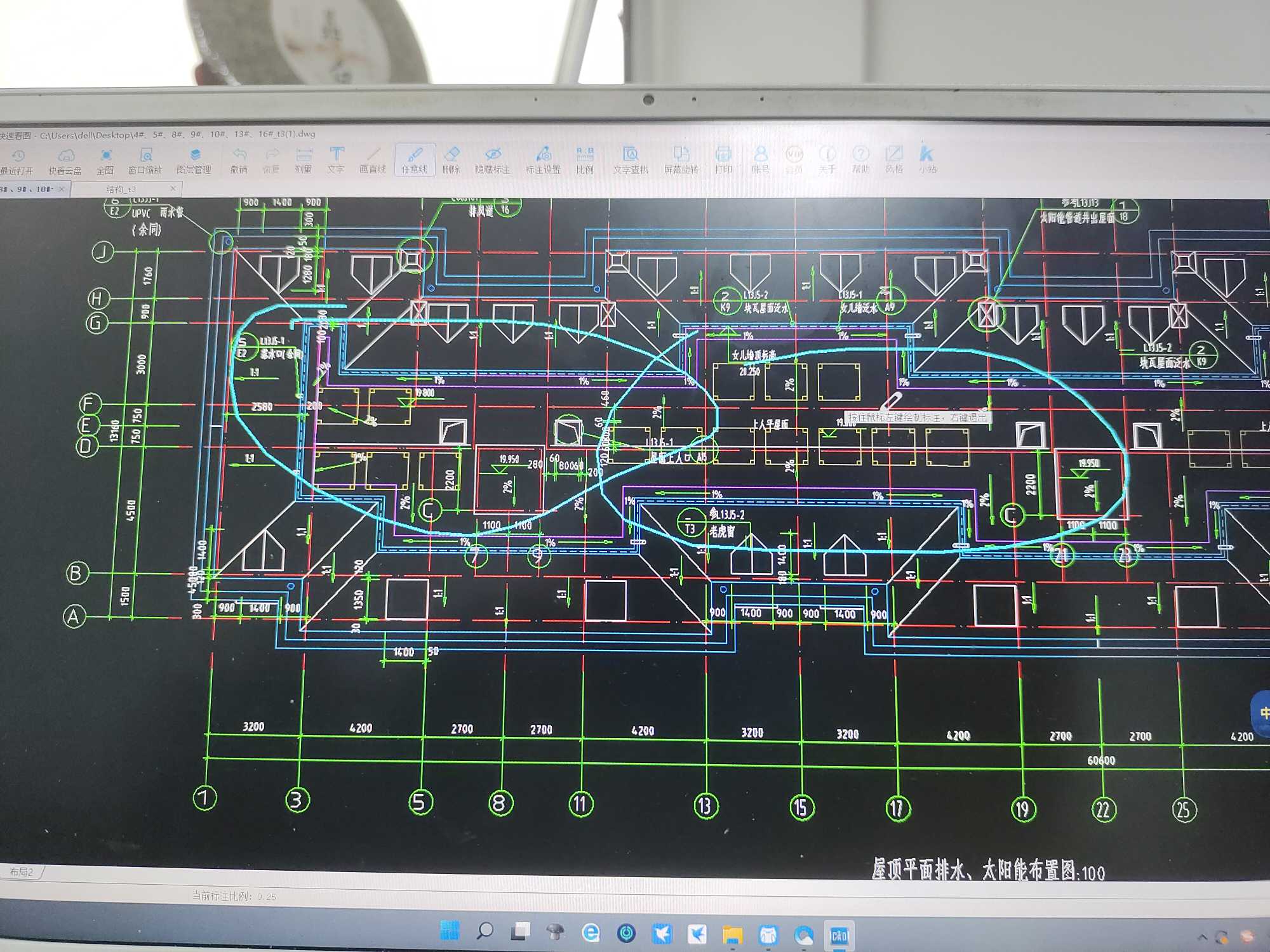Switch to the 布局2 layout tab
This screenshot has height=952, width=1270.
click(x=22, y=872)
